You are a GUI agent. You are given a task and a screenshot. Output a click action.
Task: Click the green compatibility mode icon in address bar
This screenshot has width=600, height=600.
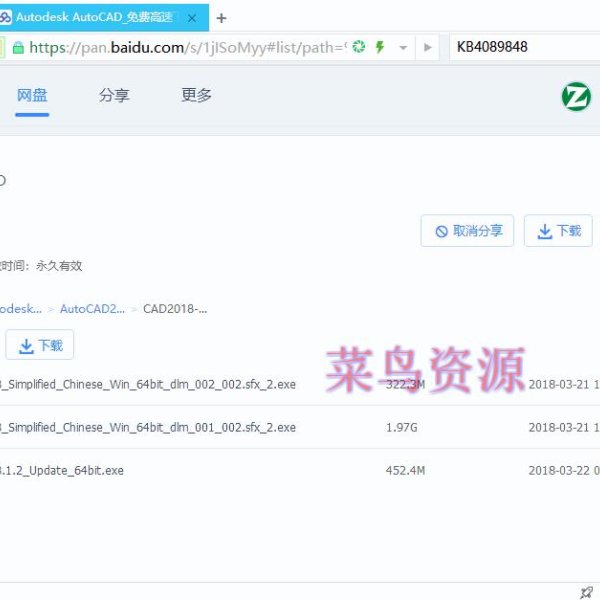point(359,47)
